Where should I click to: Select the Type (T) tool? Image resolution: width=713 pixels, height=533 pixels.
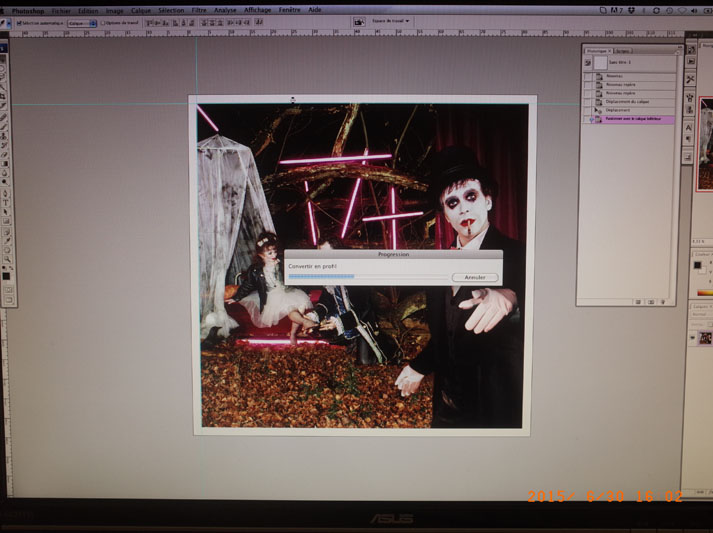click(6, 203)
